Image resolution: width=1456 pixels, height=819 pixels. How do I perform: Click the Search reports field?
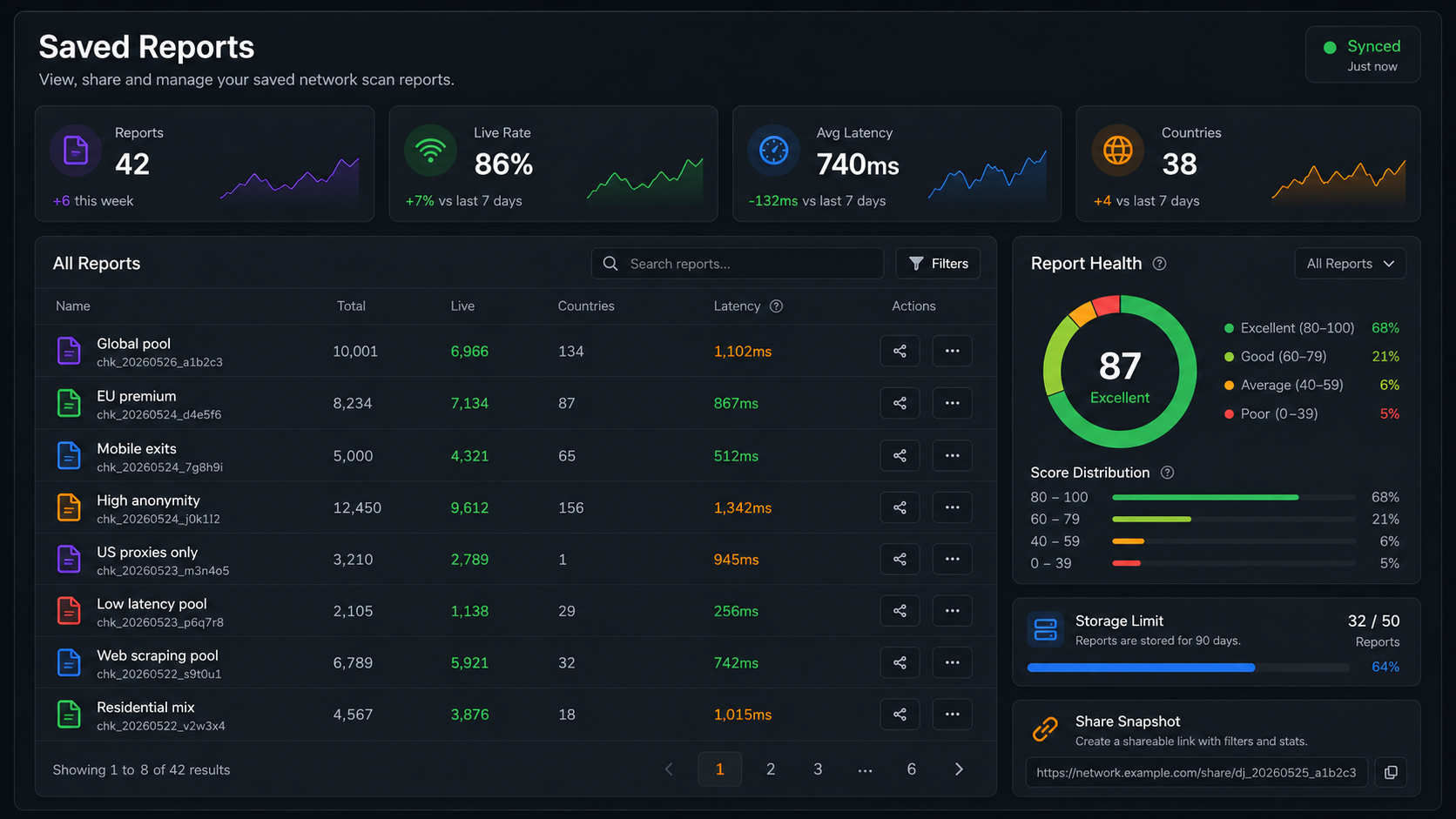pos(738,264)
